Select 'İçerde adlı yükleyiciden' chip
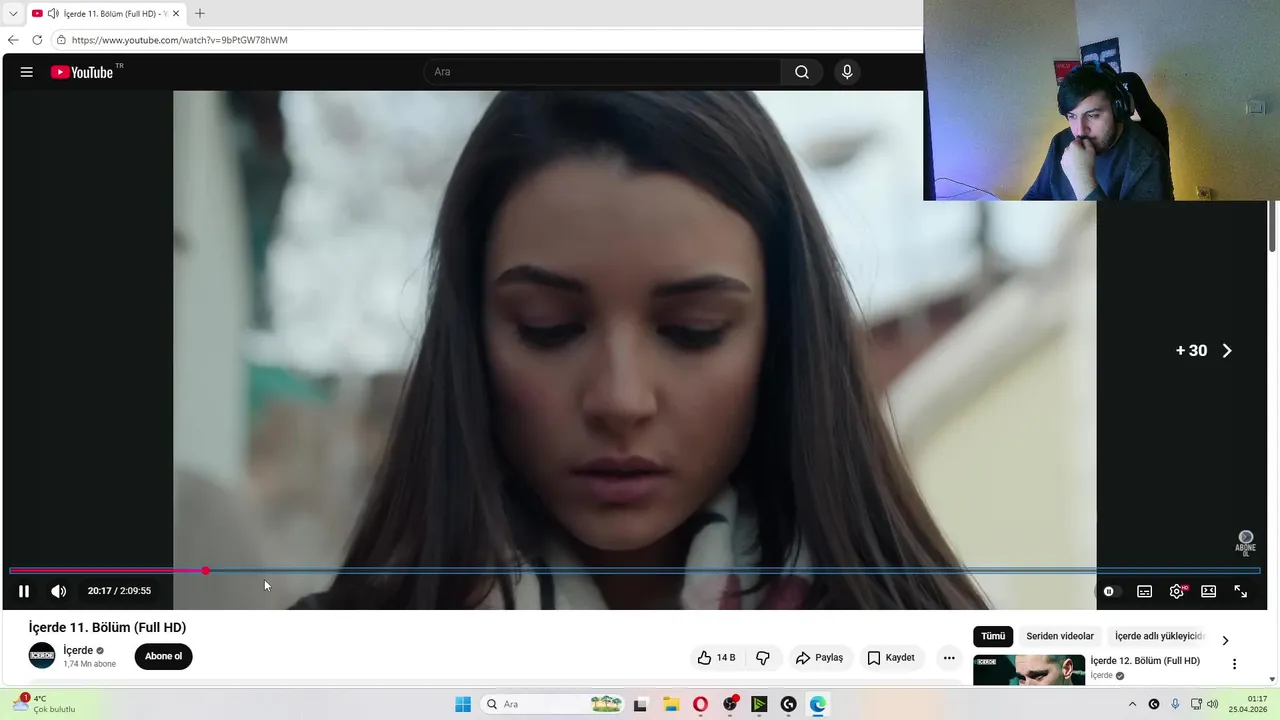Image resolution: width=1280 pixels, height=720 pixels. (1160, 636)
